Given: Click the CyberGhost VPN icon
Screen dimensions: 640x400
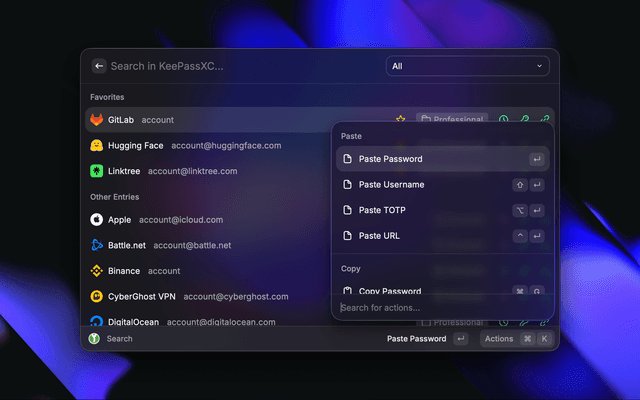Looking at the screenshot, I should 97,297.
